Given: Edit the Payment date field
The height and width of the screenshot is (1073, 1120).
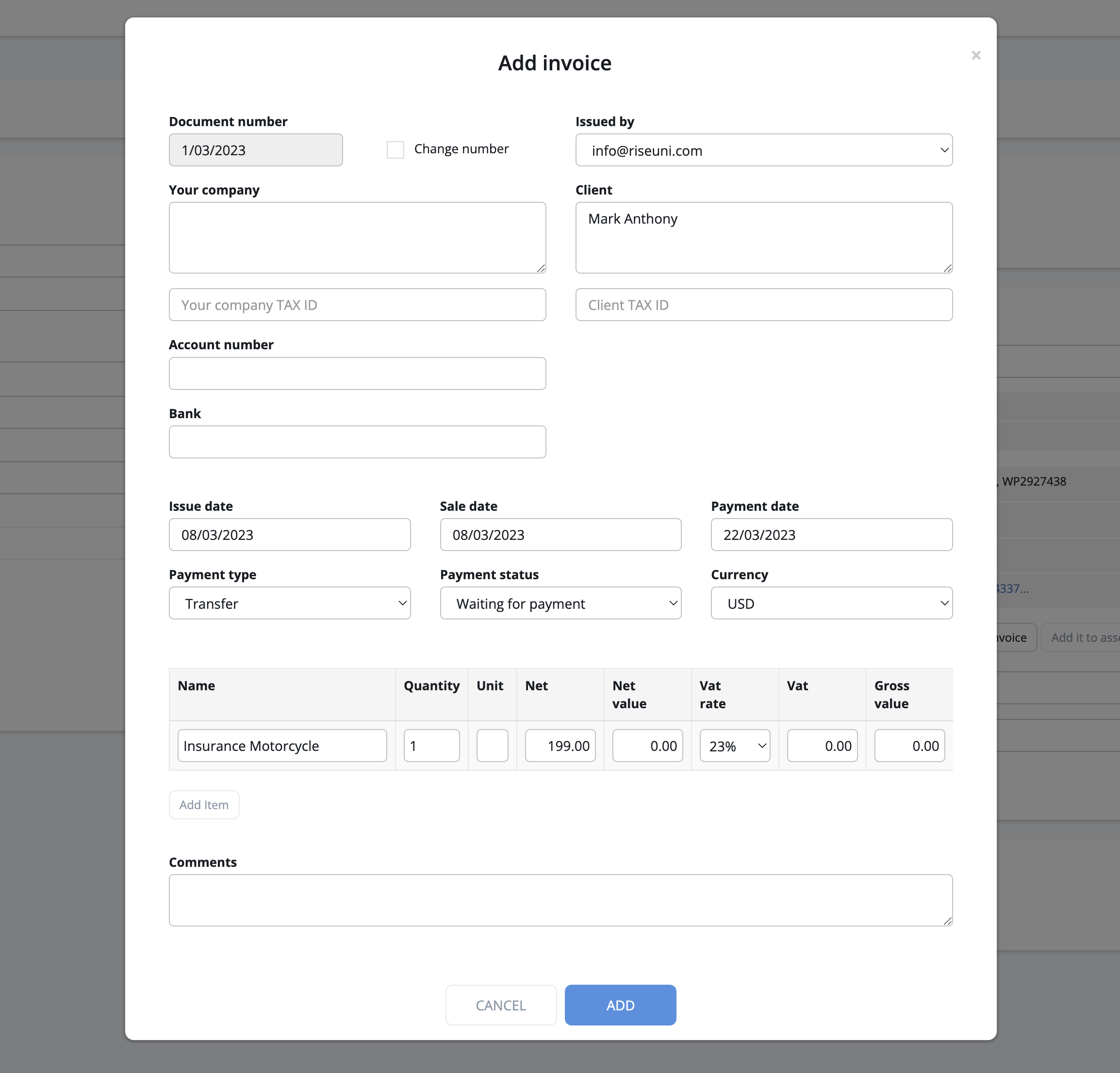Looking at the screenshot, I should (x=831, y=535).
